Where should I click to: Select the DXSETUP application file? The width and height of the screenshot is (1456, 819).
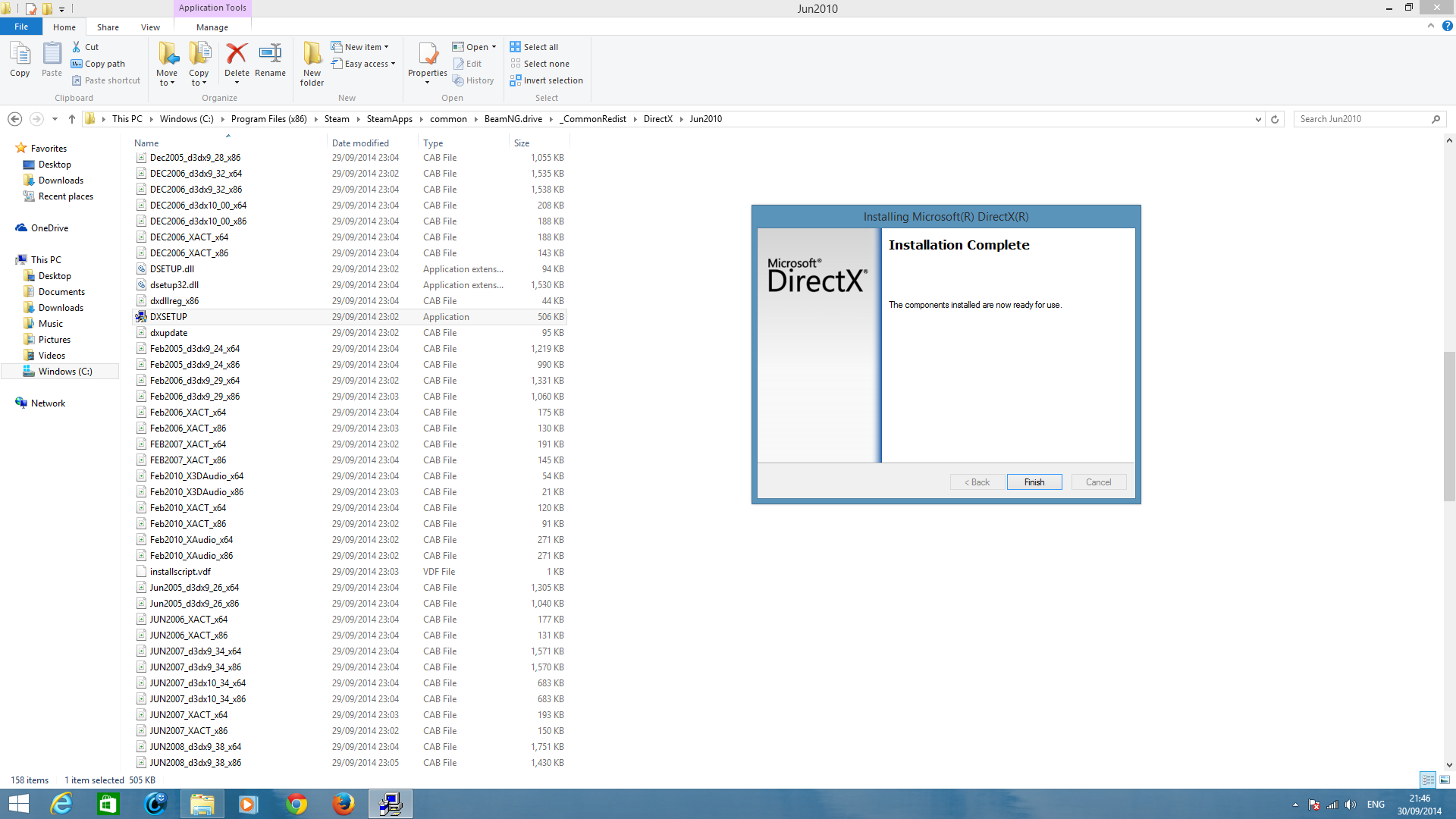[350, 317]
